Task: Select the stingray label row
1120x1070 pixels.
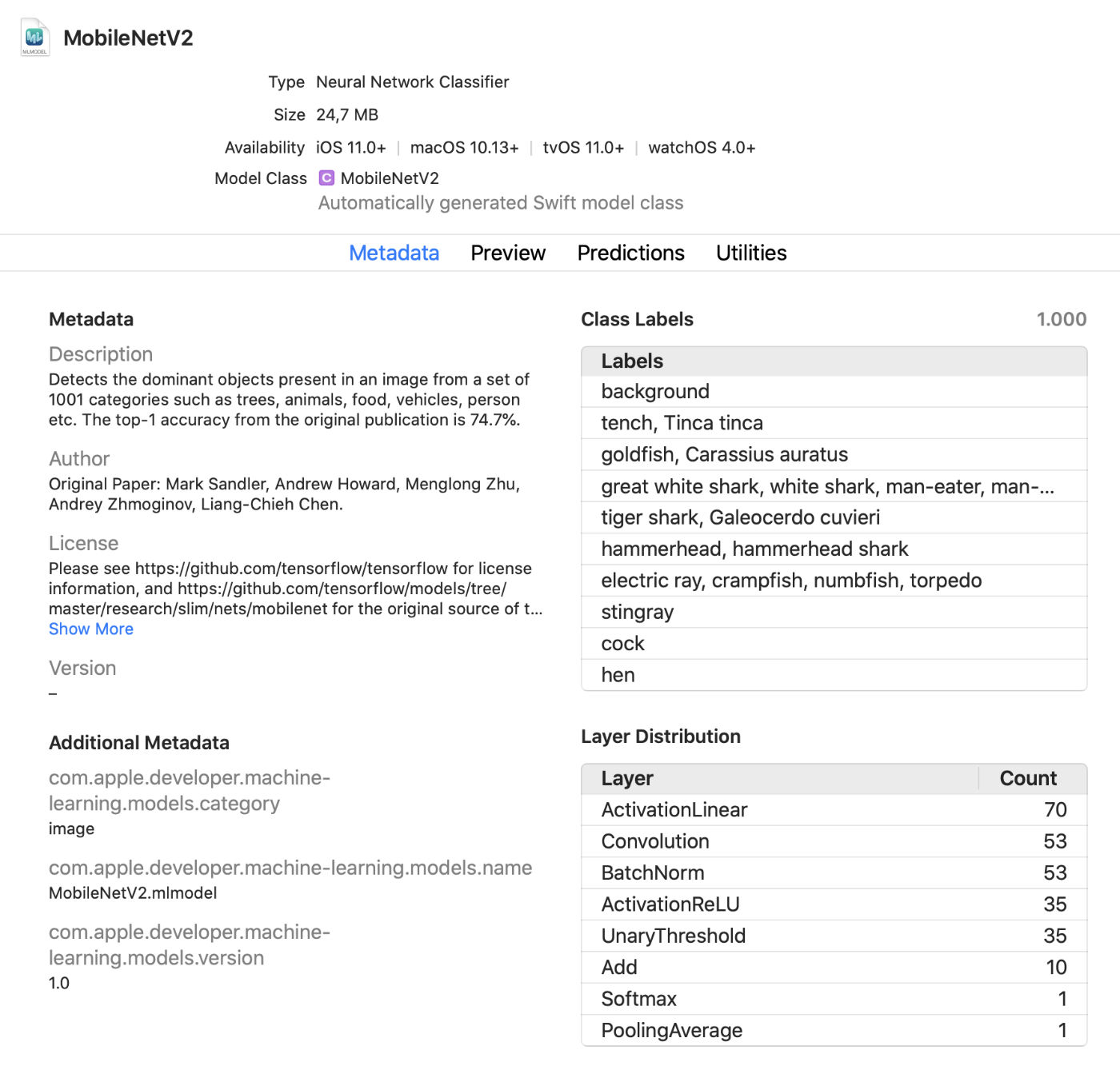Action: (638, 613)
